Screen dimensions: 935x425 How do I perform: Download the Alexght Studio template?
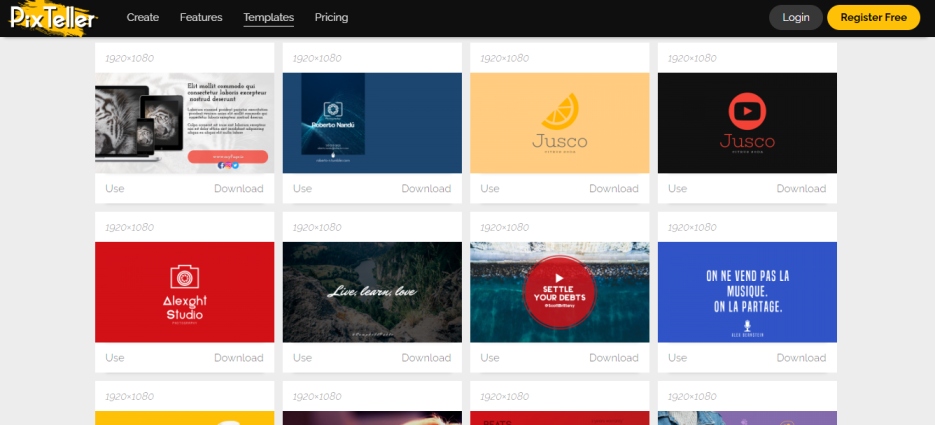point(239,358)
